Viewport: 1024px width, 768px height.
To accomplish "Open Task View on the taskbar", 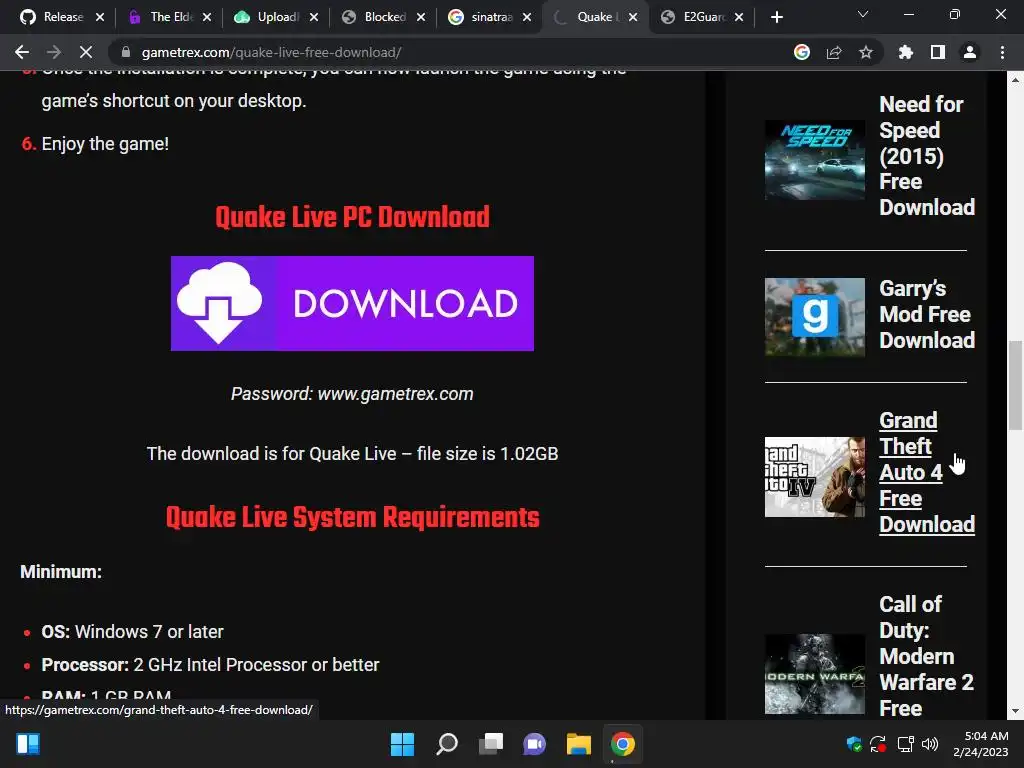I will (x=491, y=744).
